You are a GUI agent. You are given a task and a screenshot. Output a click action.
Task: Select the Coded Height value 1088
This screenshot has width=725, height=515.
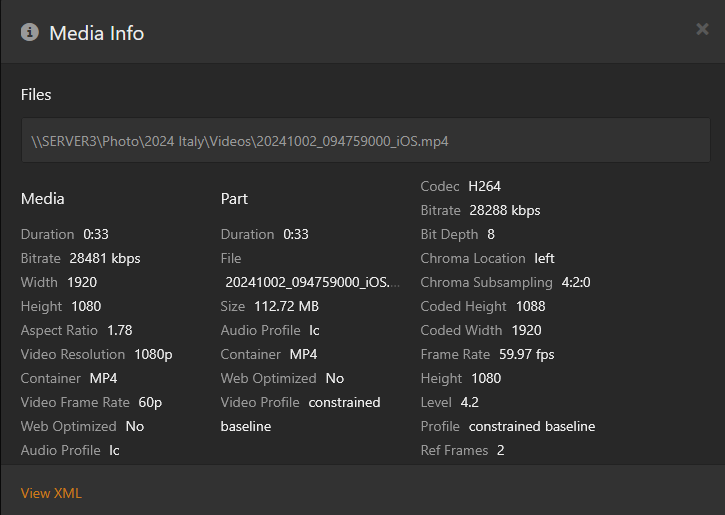(531, 307)
